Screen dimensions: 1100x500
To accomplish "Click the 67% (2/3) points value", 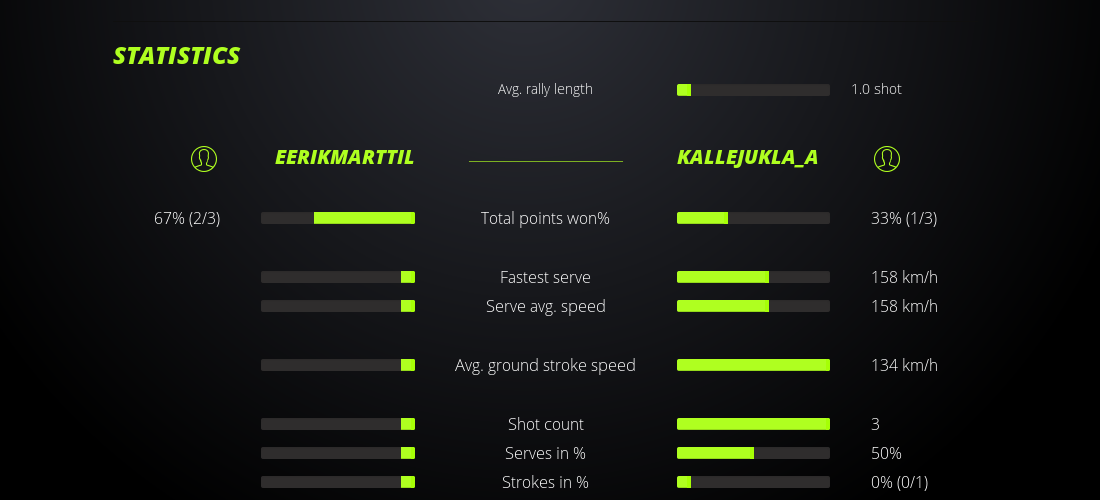I will click(x=187, y=218).
